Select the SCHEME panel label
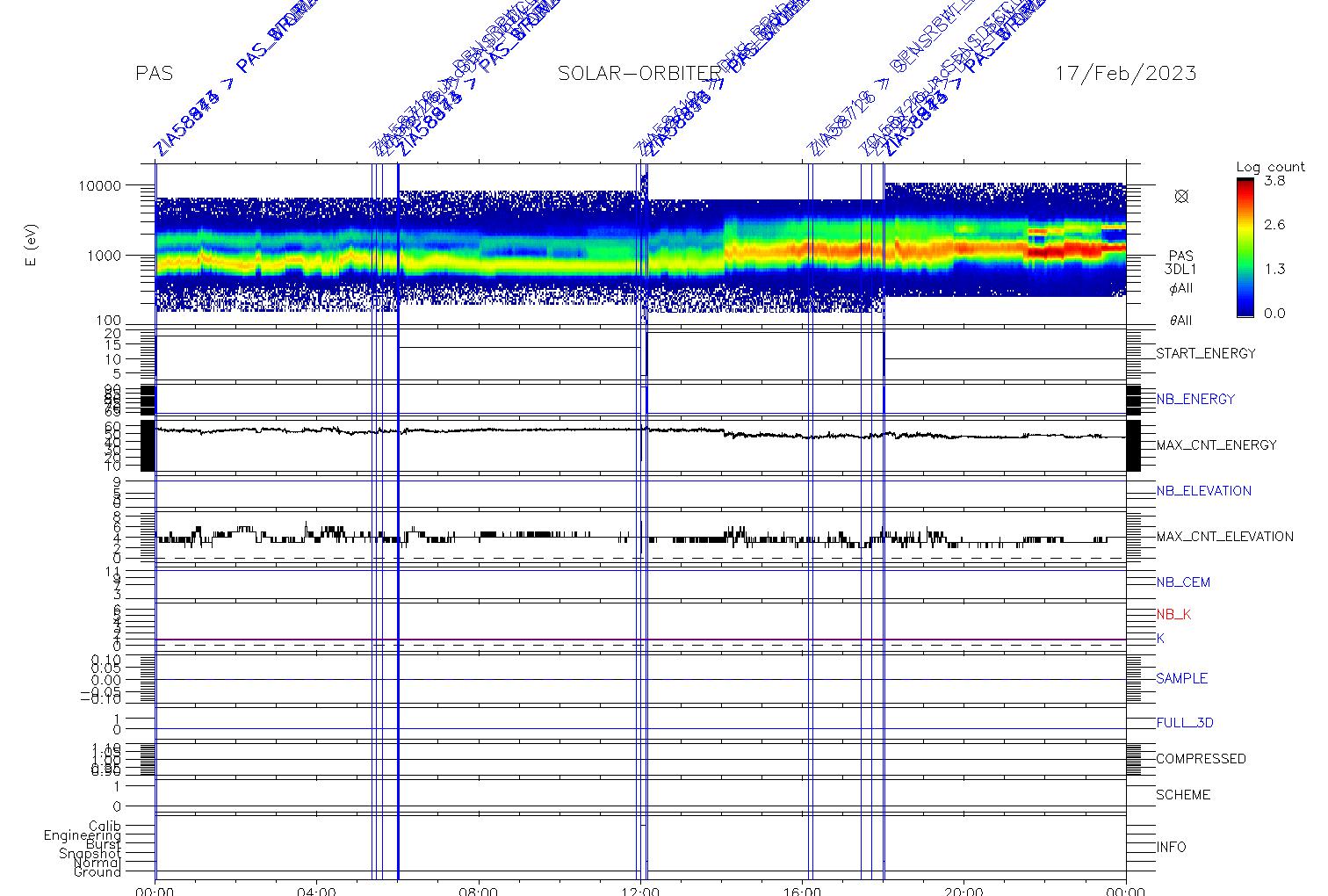The height and width of the screenshot is (896, 1328). tap(1183, 794)
